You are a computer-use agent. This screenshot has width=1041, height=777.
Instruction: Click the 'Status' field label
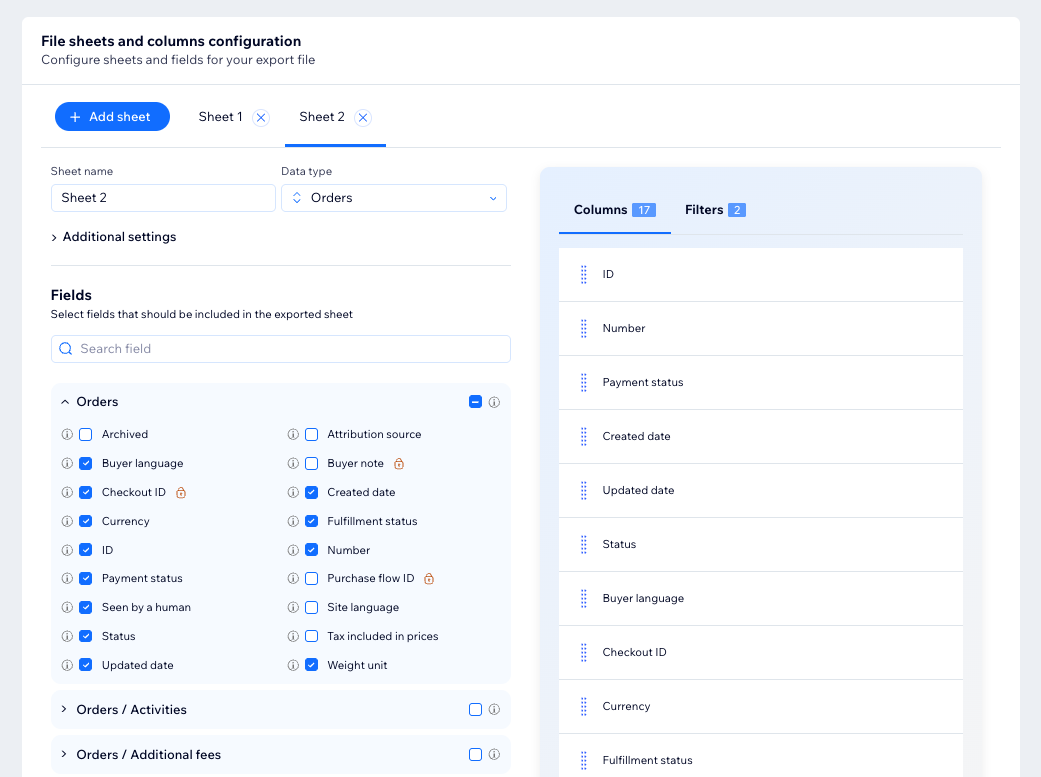point(118,636)
